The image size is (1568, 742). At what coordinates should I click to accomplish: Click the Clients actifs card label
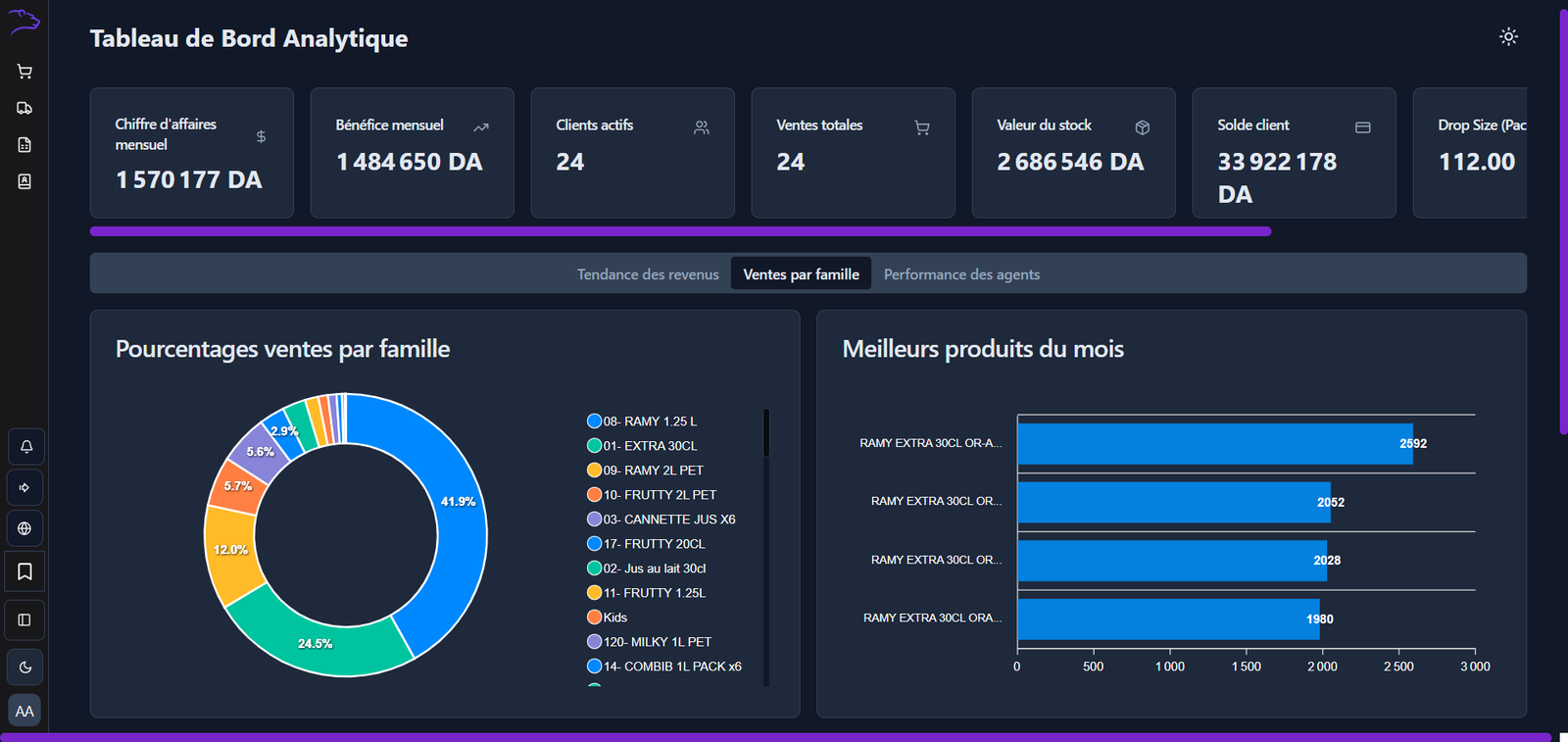pos(595,124)
